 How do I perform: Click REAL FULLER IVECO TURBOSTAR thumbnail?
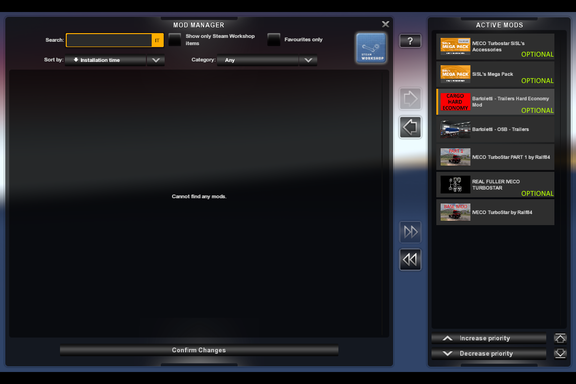tap(455, 184)
